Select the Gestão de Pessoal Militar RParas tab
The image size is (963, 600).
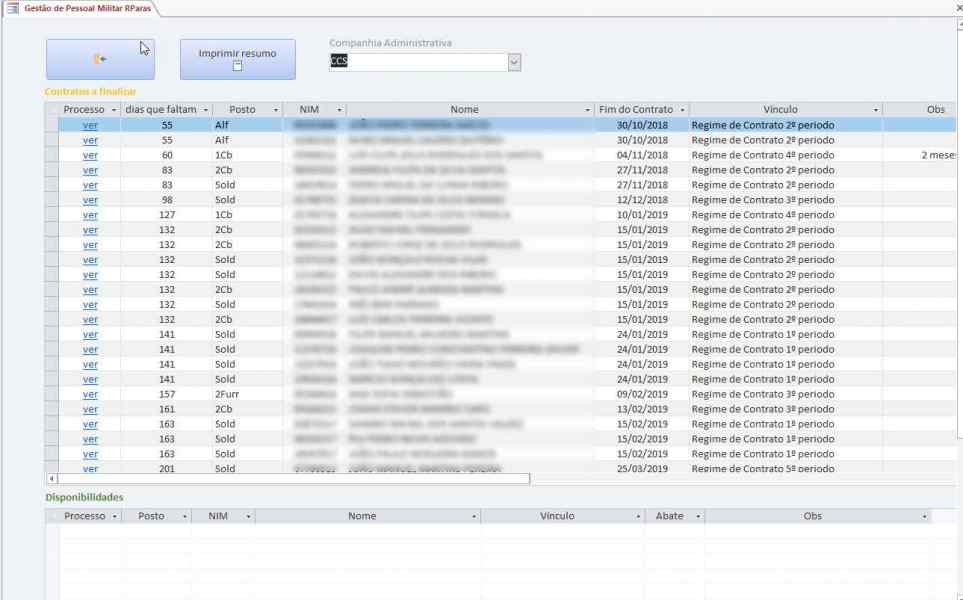[x=82, y=8]
